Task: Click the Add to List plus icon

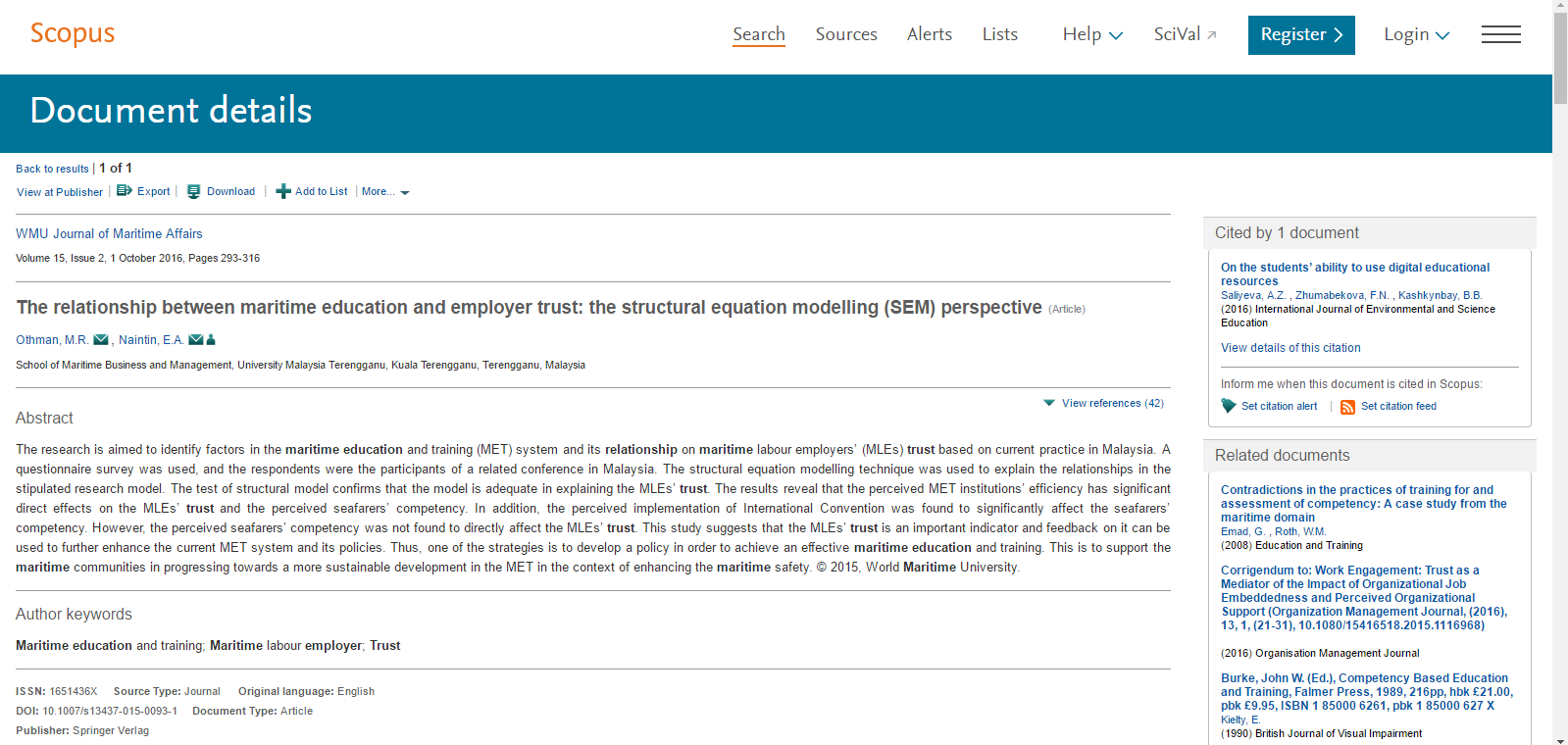Action: (283, 191)
